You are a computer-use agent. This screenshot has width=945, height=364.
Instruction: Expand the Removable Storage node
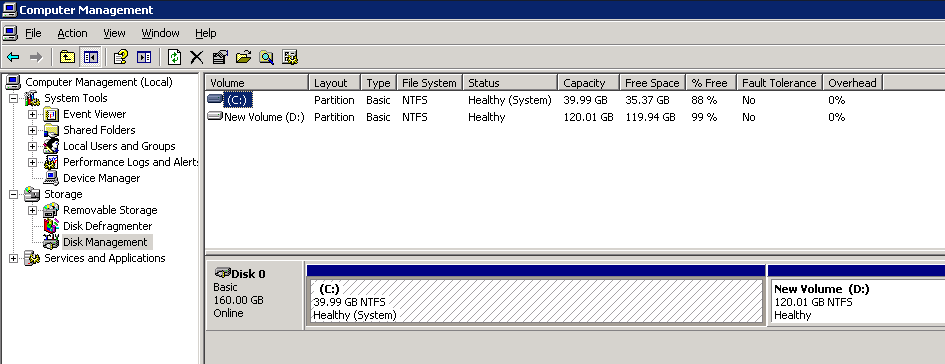click(x=32, y=210)
